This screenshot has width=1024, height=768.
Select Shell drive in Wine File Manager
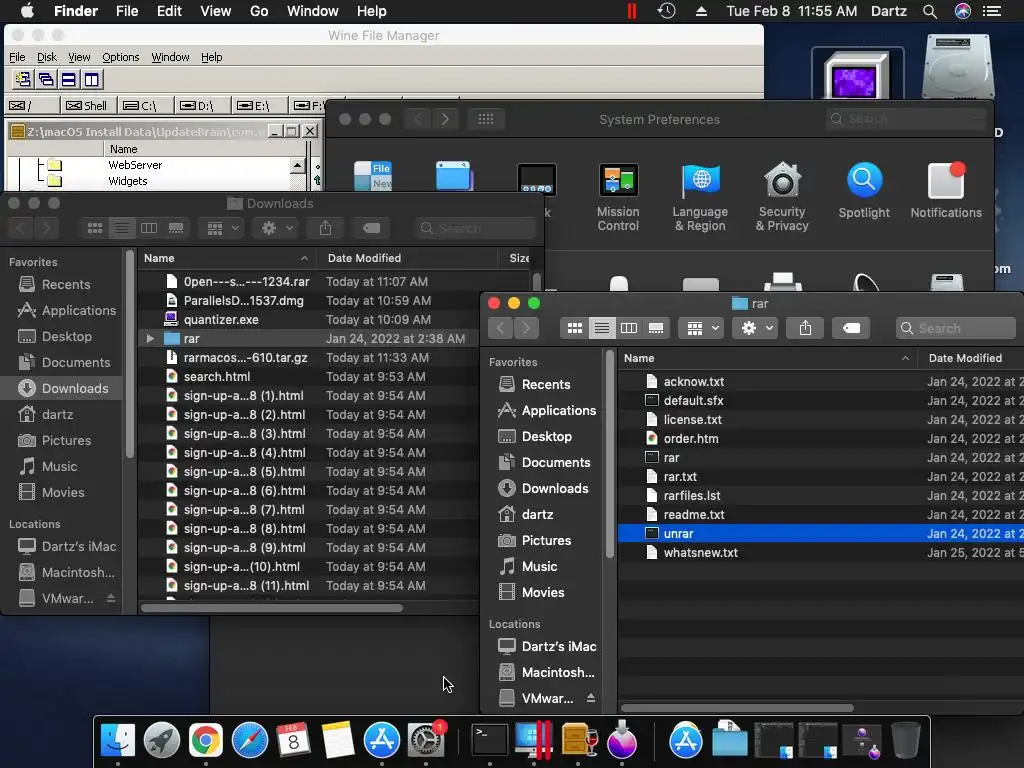pos(88,105)
